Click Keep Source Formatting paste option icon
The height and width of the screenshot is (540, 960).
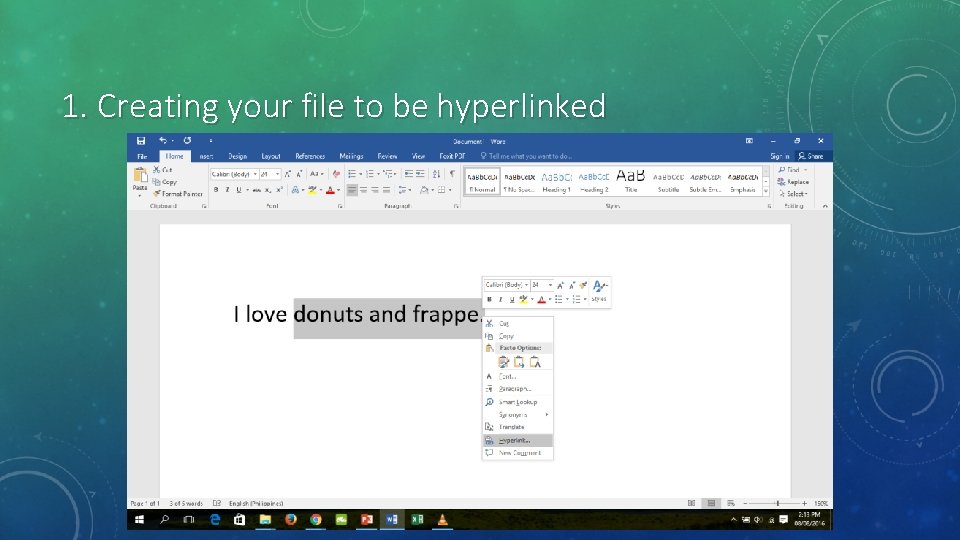click(503, 362)
